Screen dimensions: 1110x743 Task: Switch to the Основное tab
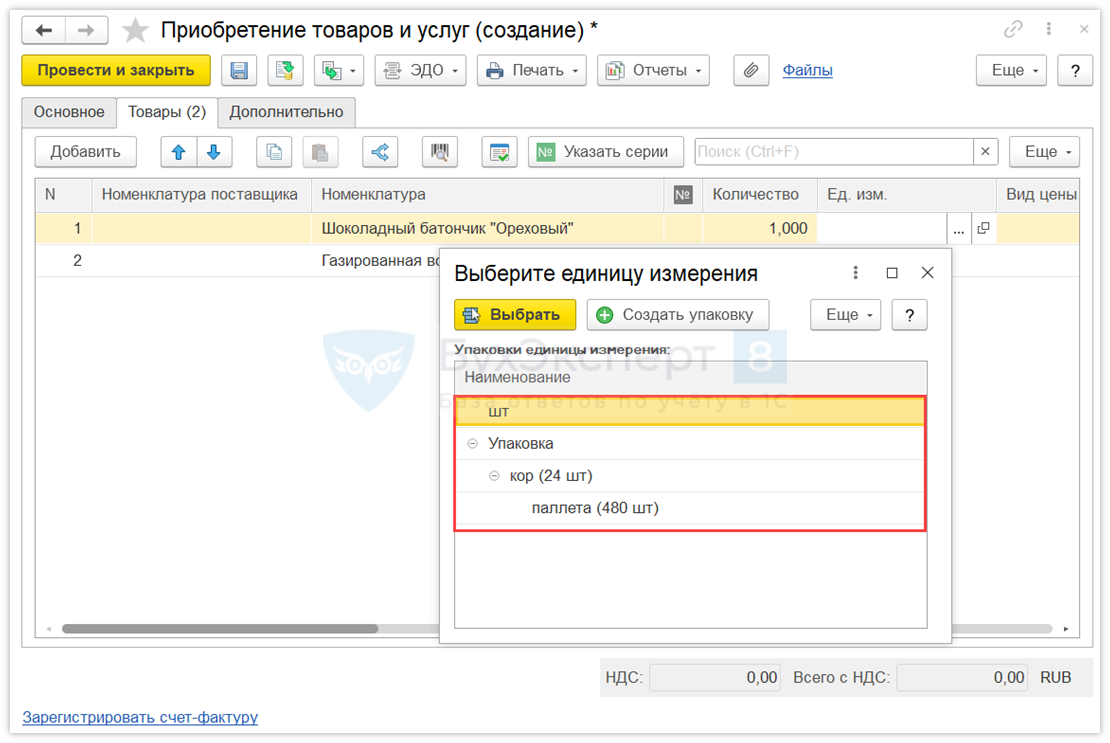(x=69, y=112)
